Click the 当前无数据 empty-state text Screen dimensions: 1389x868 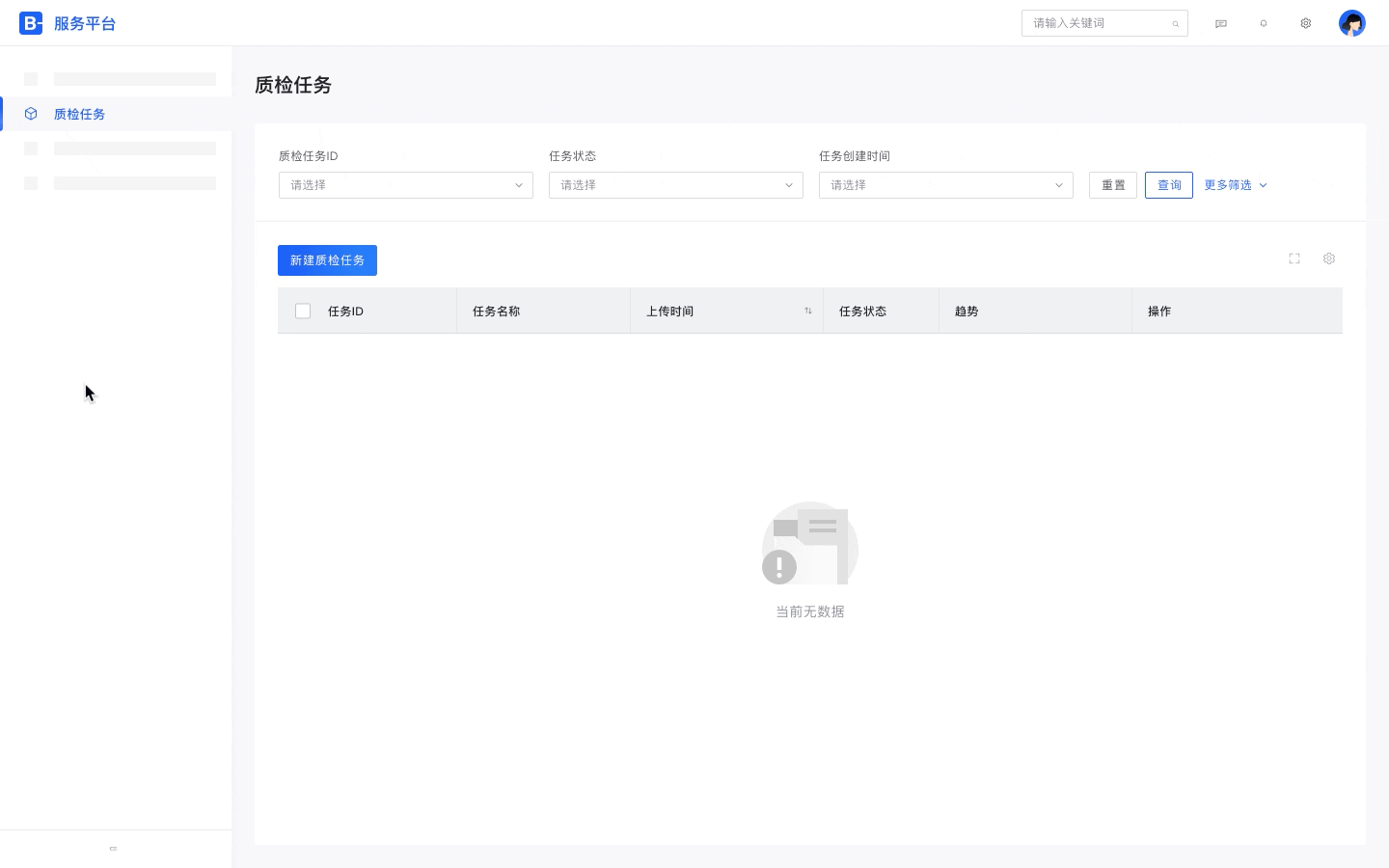click(810, 611)
